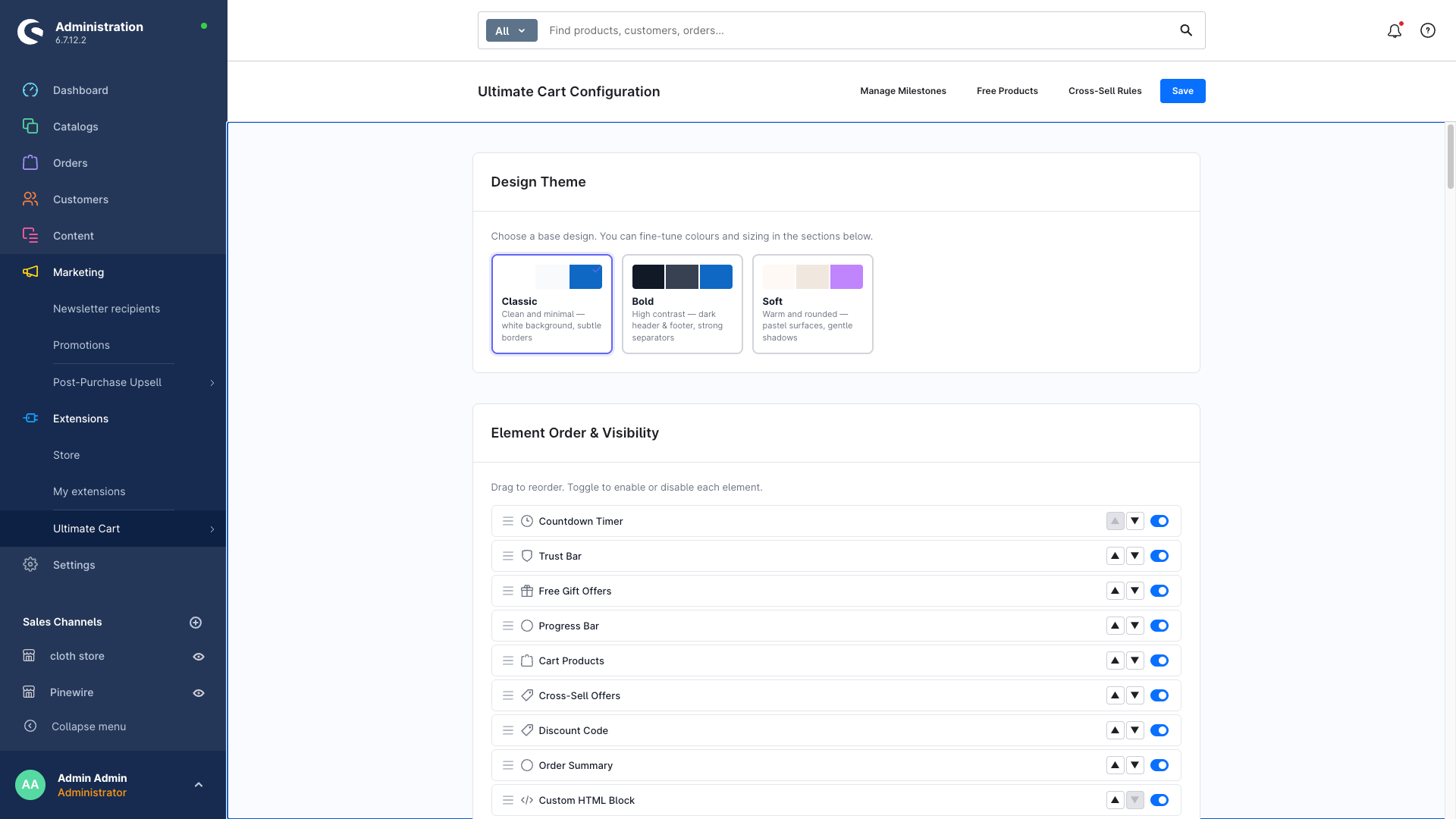The image size is (1456, 819).
Task: Click the Save button
Action: pos(1182,91)
